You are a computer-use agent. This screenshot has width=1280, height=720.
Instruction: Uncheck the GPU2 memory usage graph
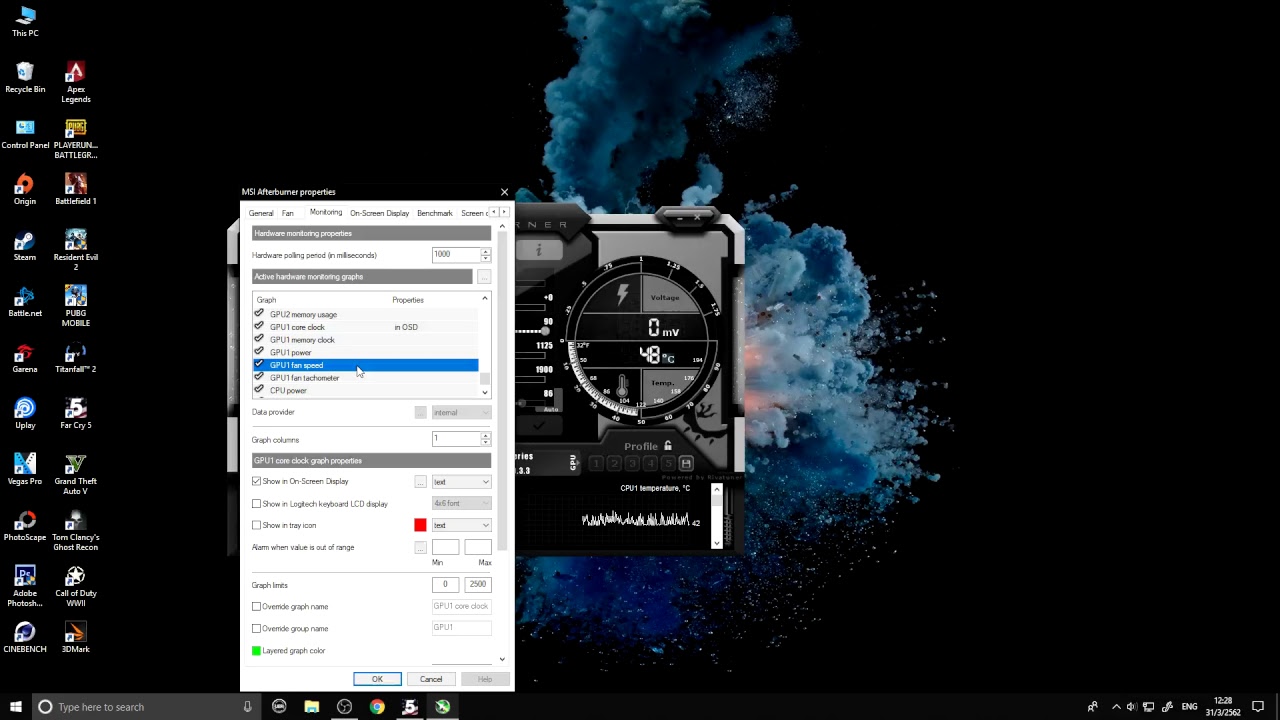[x=259, y=314]
